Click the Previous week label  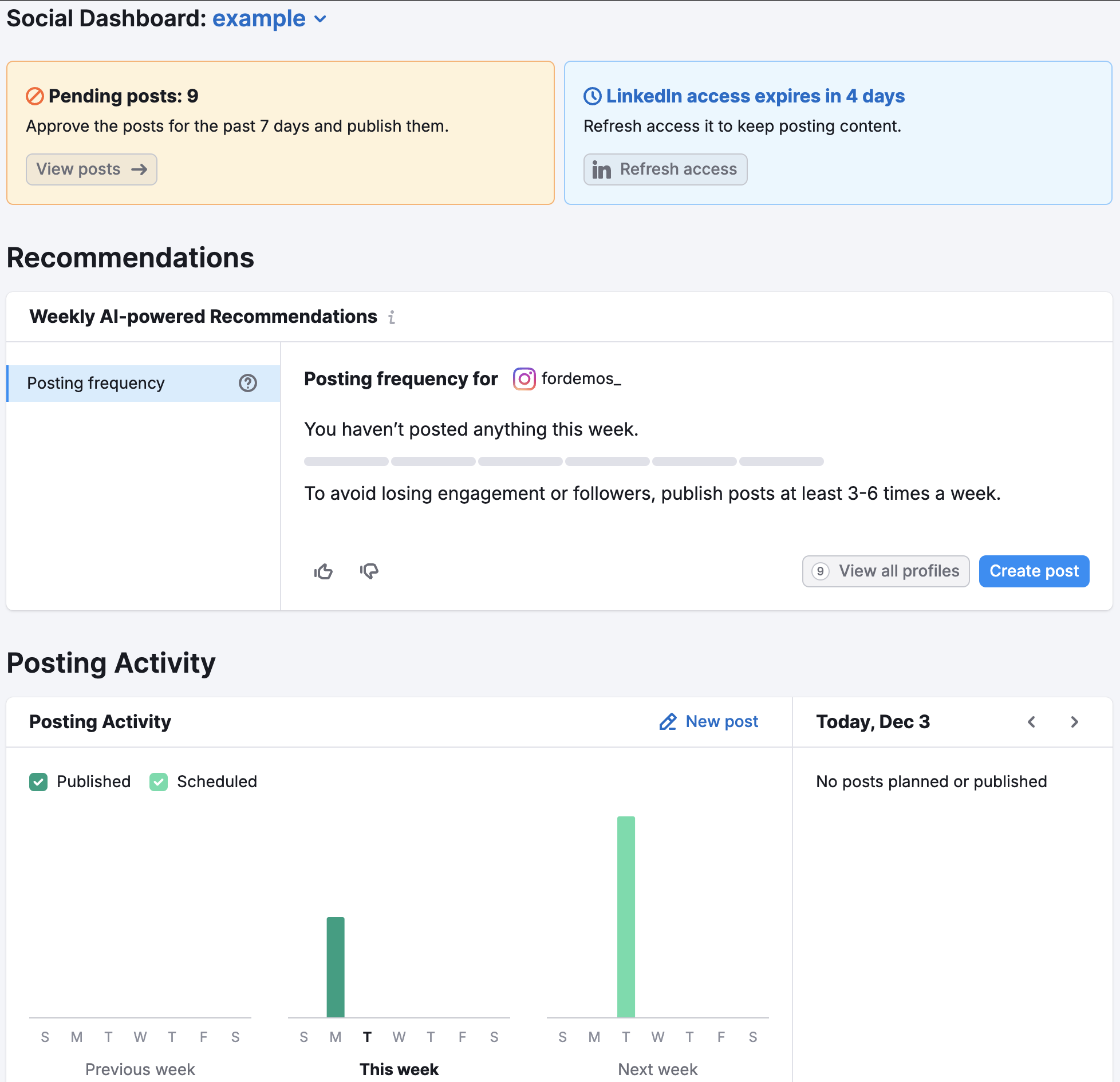140,1069
